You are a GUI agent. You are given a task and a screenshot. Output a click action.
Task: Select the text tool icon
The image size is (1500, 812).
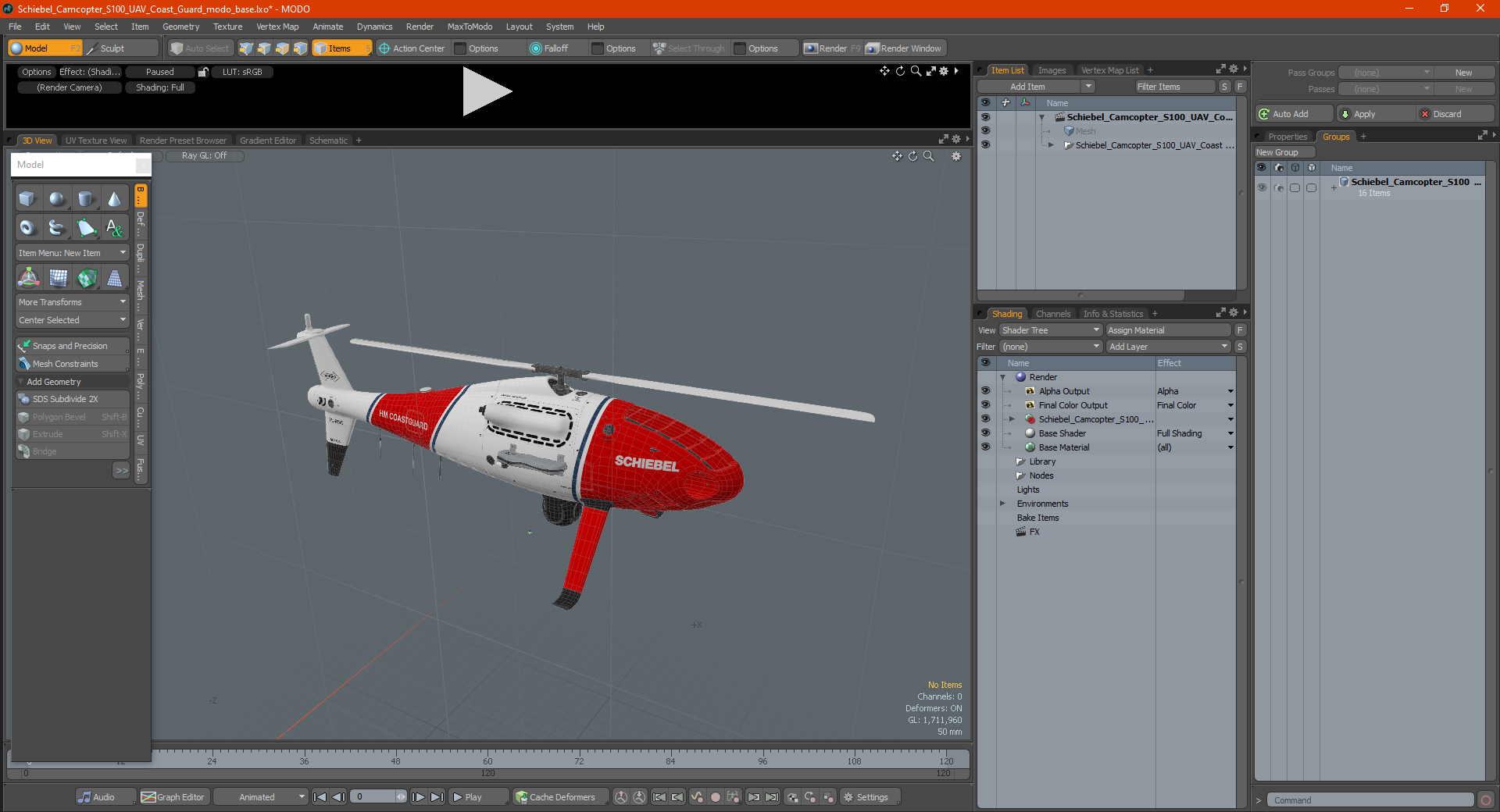pos(115,228)
